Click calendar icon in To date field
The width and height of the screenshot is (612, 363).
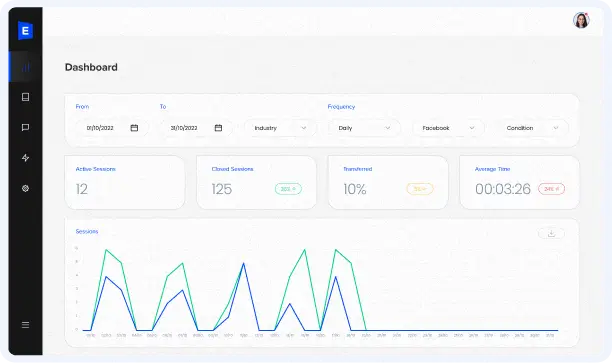click(218, 128)
